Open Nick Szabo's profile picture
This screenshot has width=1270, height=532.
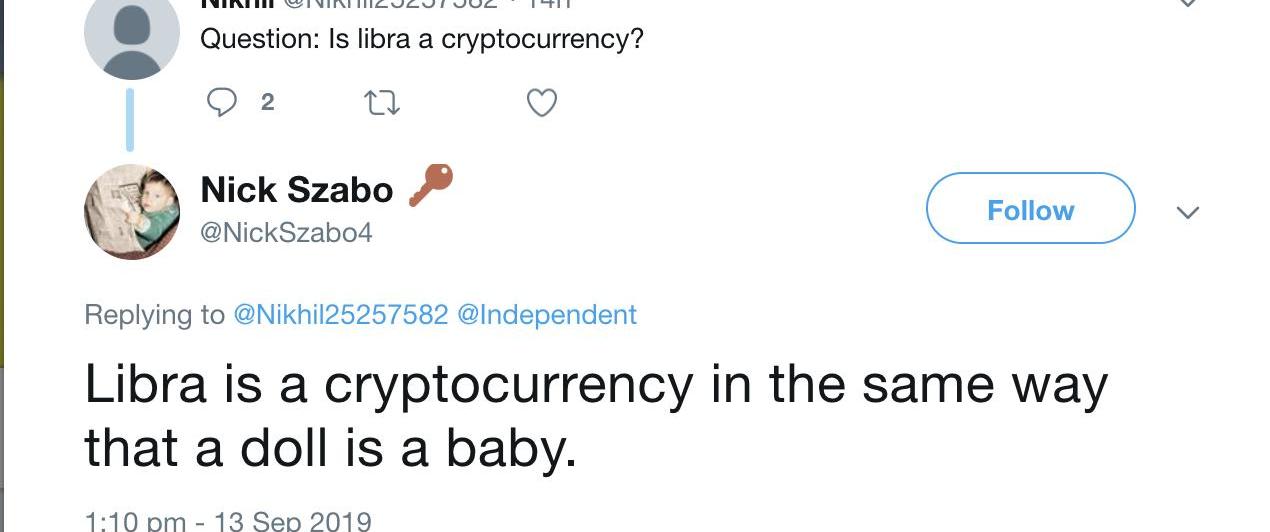tap(131, 211)
